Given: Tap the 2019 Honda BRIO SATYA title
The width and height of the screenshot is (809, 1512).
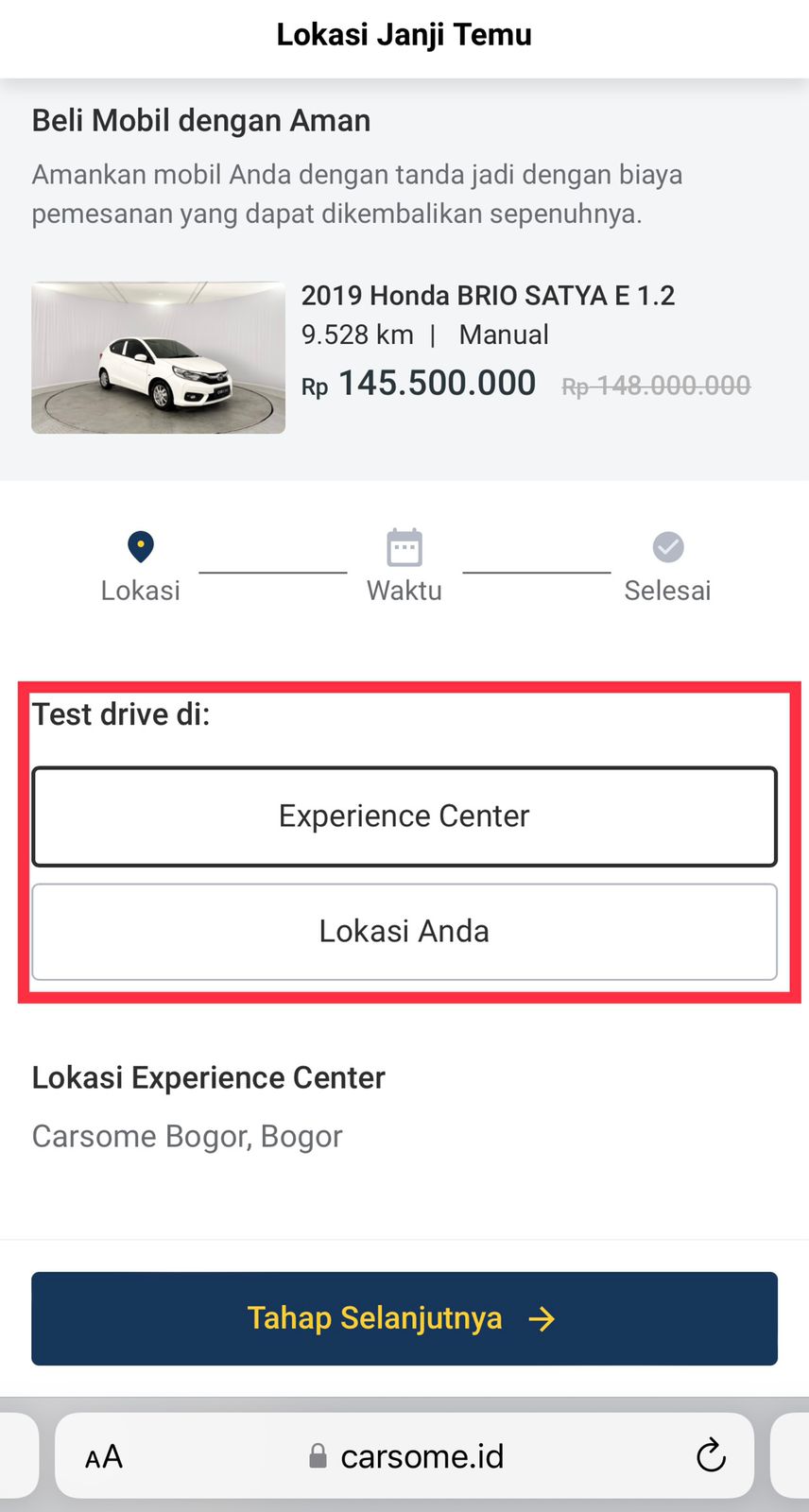Looking at the screenshot, I should (x=488, y=295).
